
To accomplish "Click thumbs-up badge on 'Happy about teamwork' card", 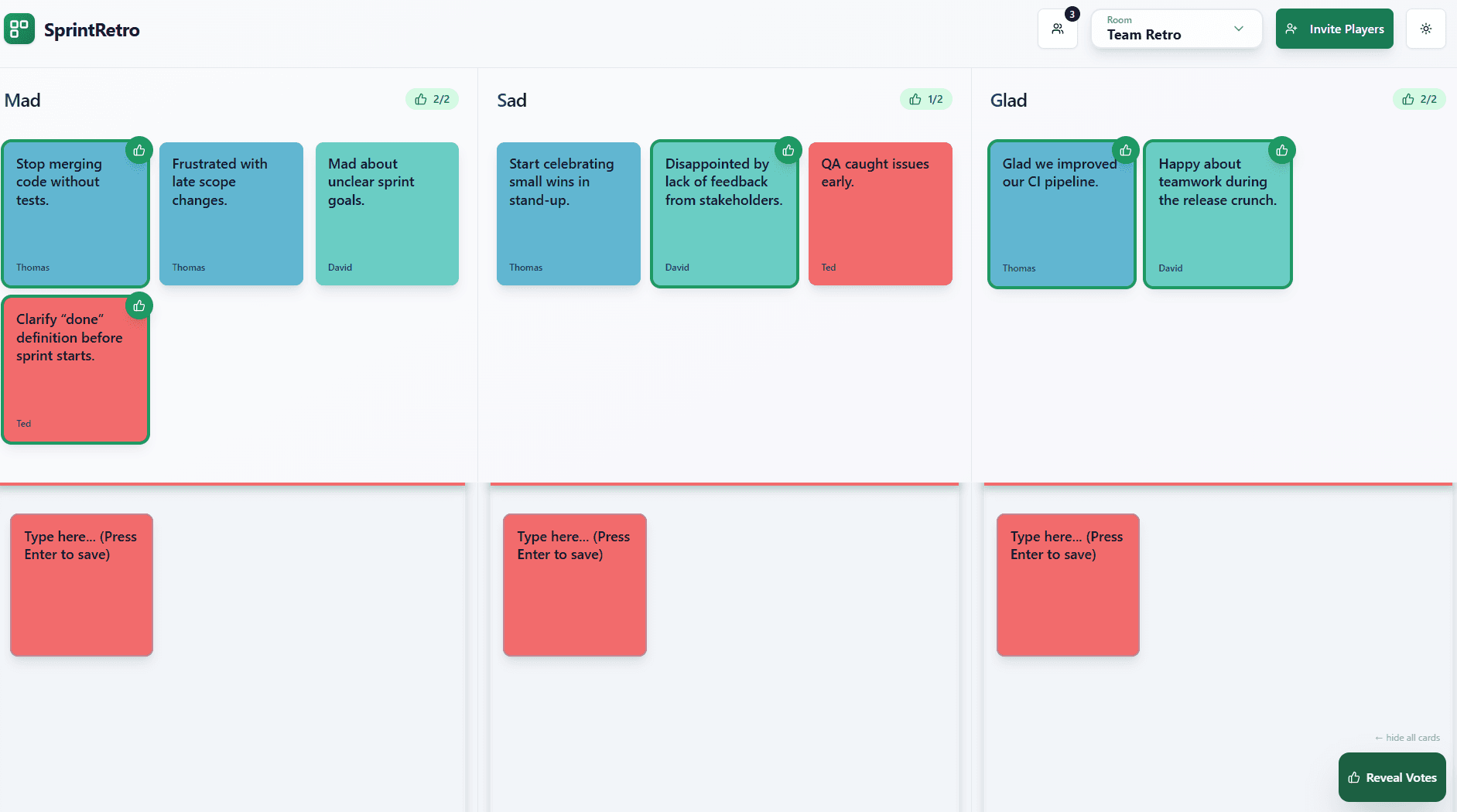I will coord(1281,151).
